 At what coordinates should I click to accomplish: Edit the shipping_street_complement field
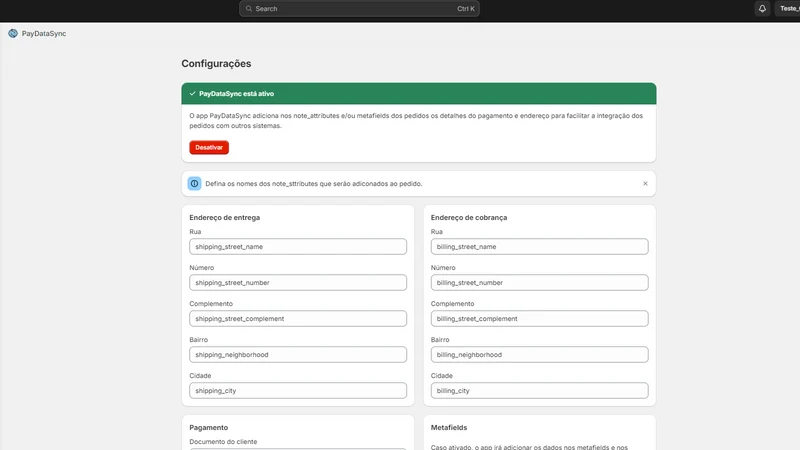click(298, 318)
